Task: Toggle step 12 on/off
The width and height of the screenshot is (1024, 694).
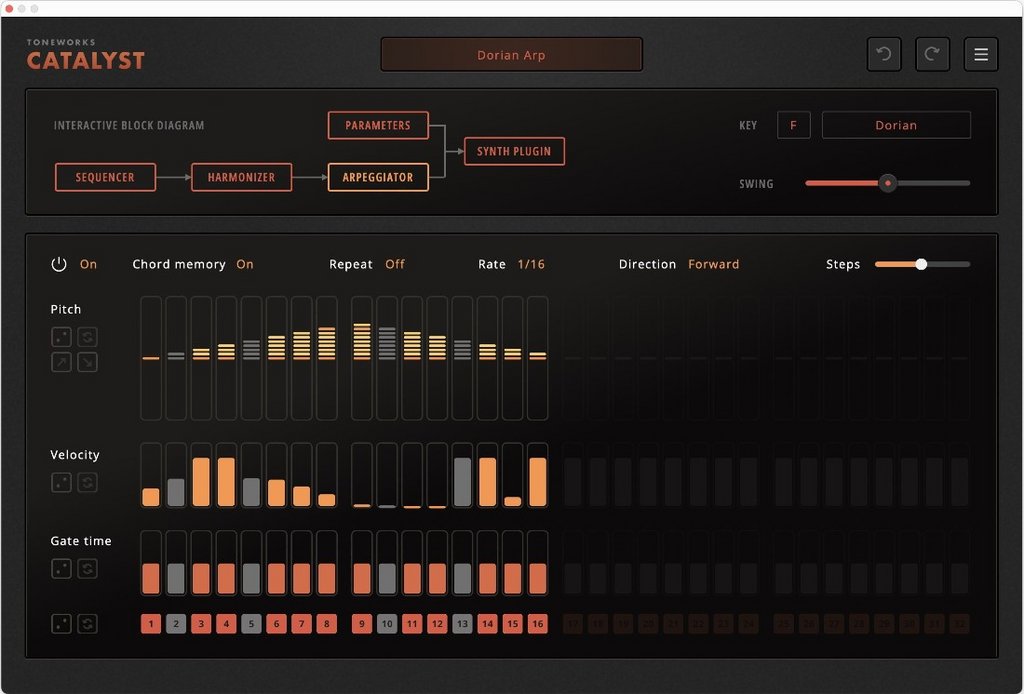Action: tap(437, 623)
